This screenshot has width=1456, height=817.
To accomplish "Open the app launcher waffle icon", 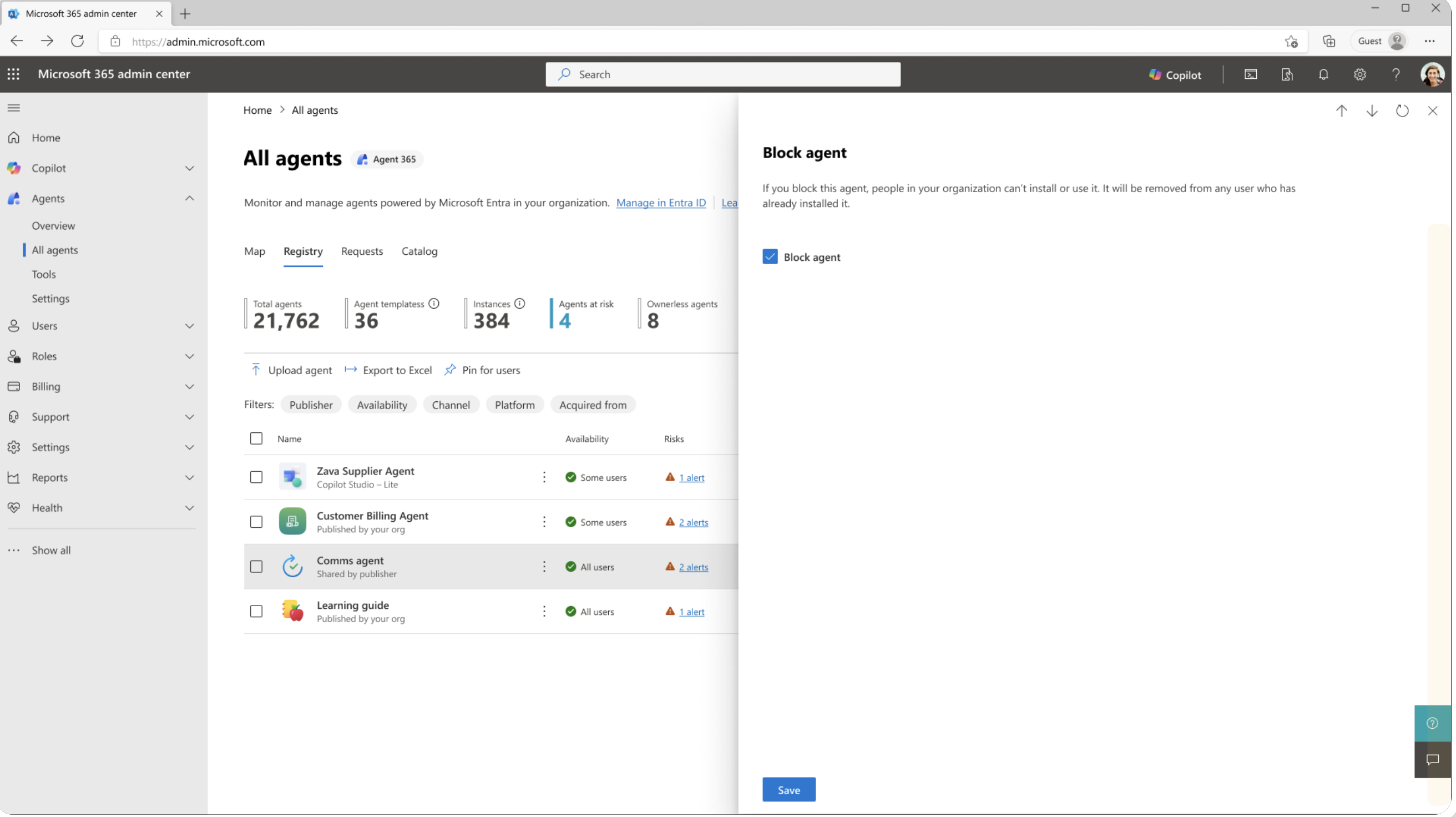I will [x=13, y=74].
